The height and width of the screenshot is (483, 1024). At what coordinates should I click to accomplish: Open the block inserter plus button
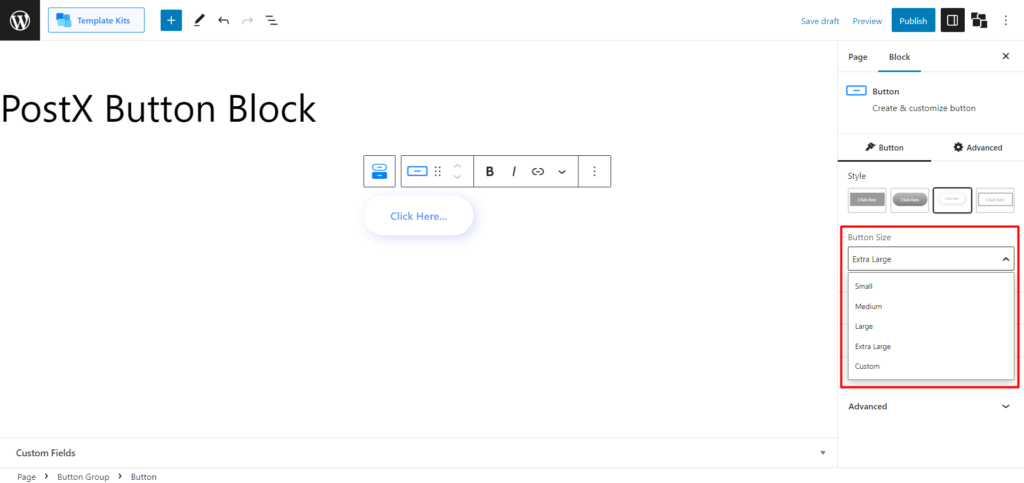click(x=171, y=20)
